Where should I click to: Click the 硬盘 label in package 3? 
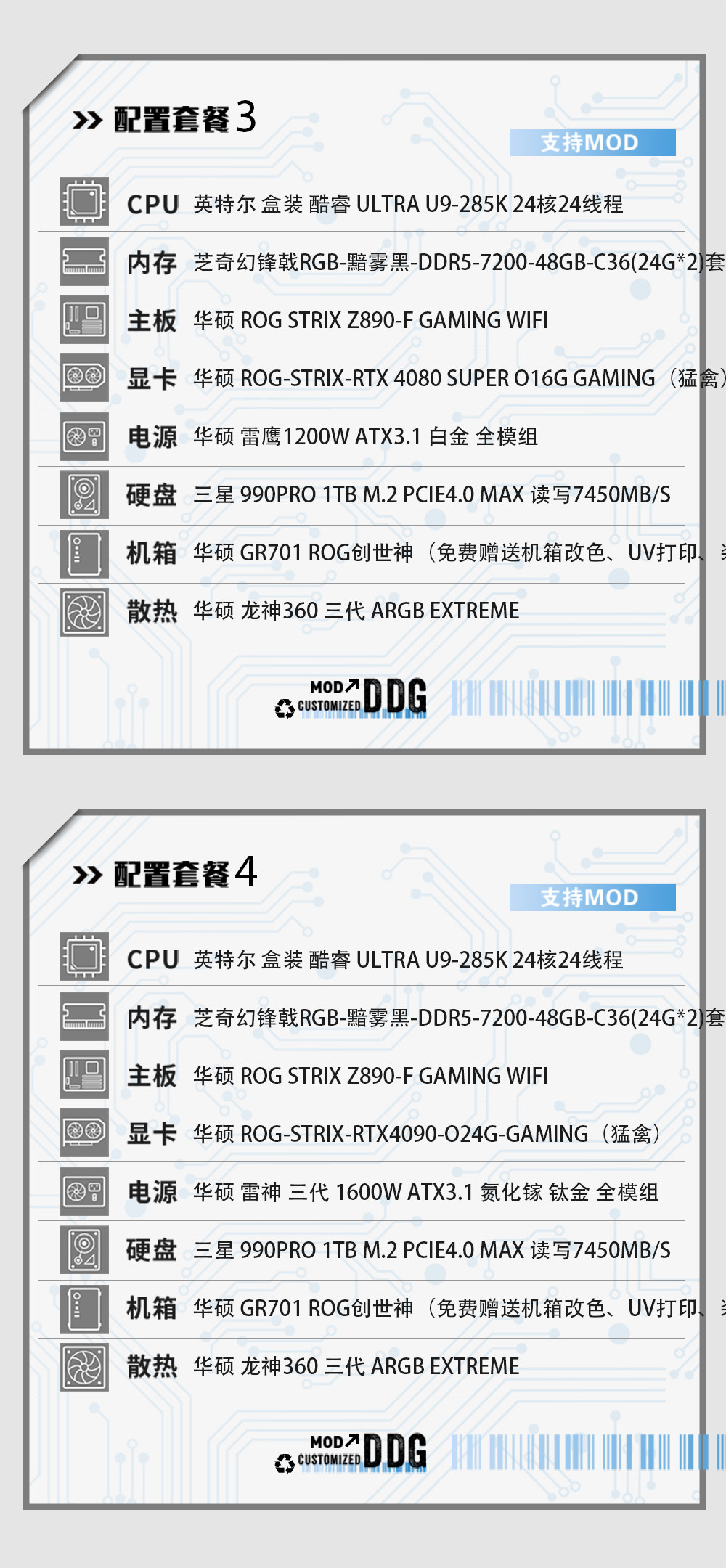[152, 495]
